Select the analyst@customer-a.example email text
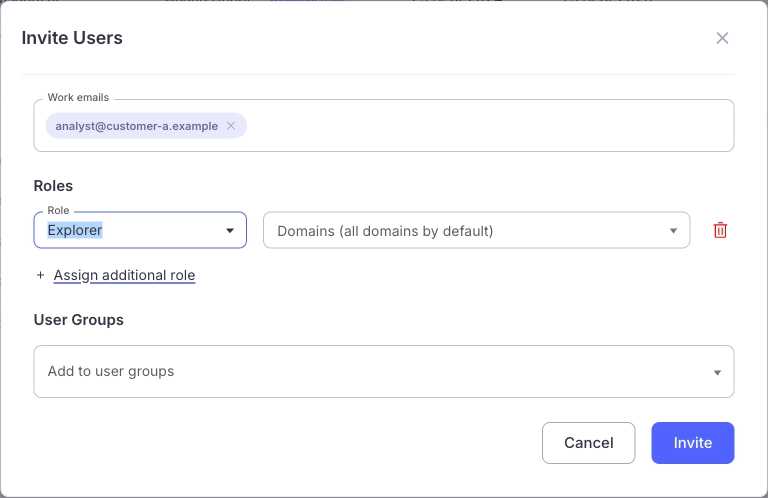Screen dimensions: 768x498 click(x=137, y=126)
